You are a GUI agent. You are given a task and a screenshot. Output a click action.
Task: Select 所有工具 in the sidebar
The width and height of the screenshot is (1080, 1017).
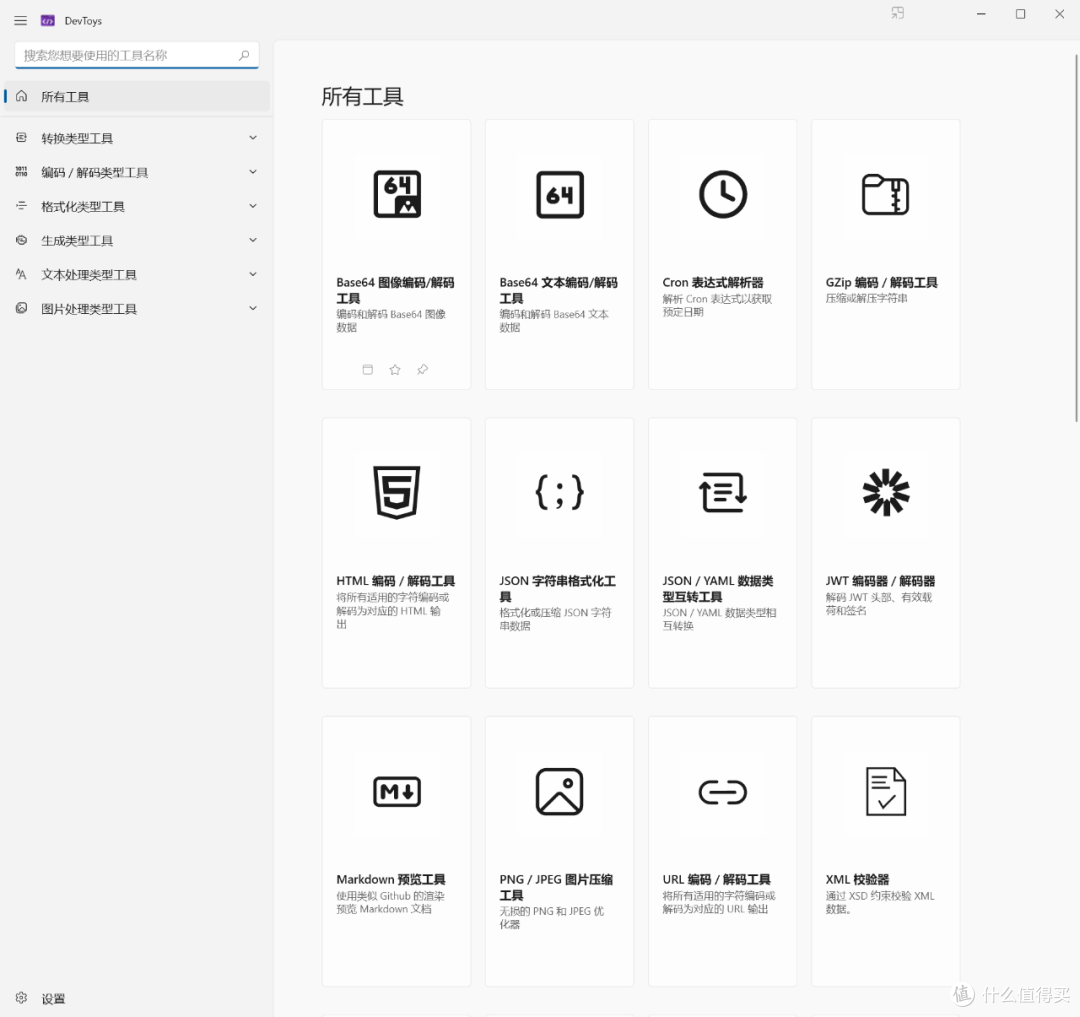136,96
